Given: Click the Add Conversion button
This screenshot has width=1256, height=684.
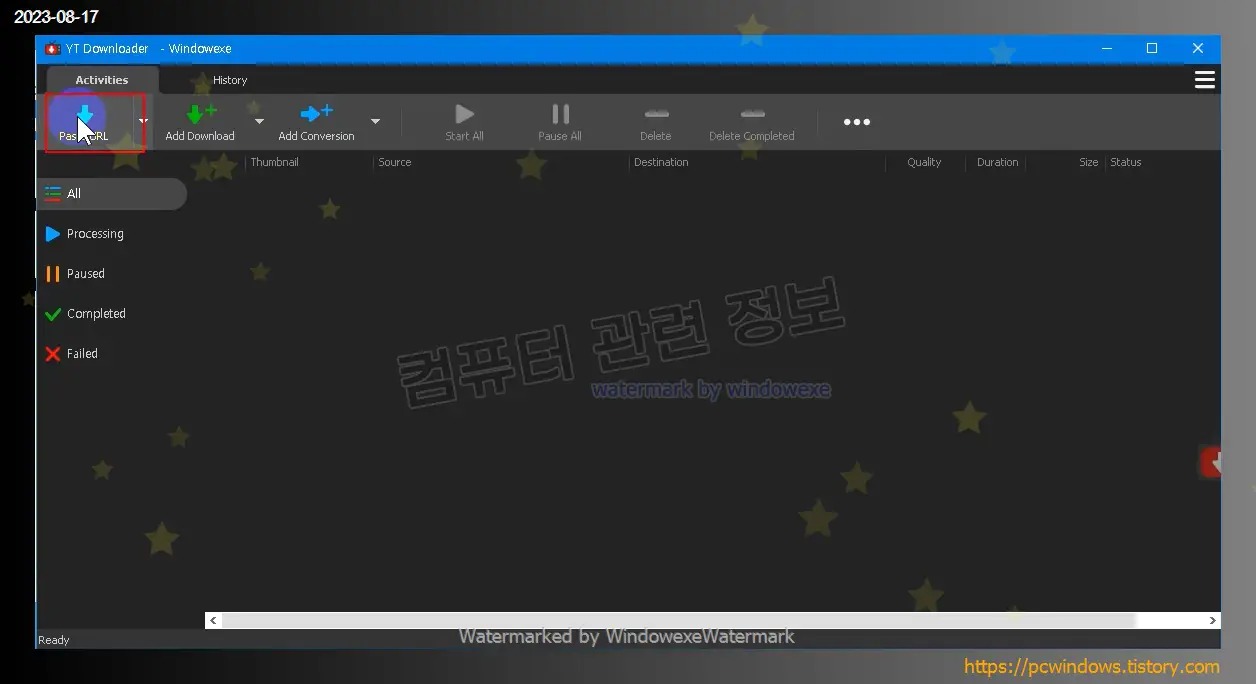Looking at the screenshot, I should point(316,123).
